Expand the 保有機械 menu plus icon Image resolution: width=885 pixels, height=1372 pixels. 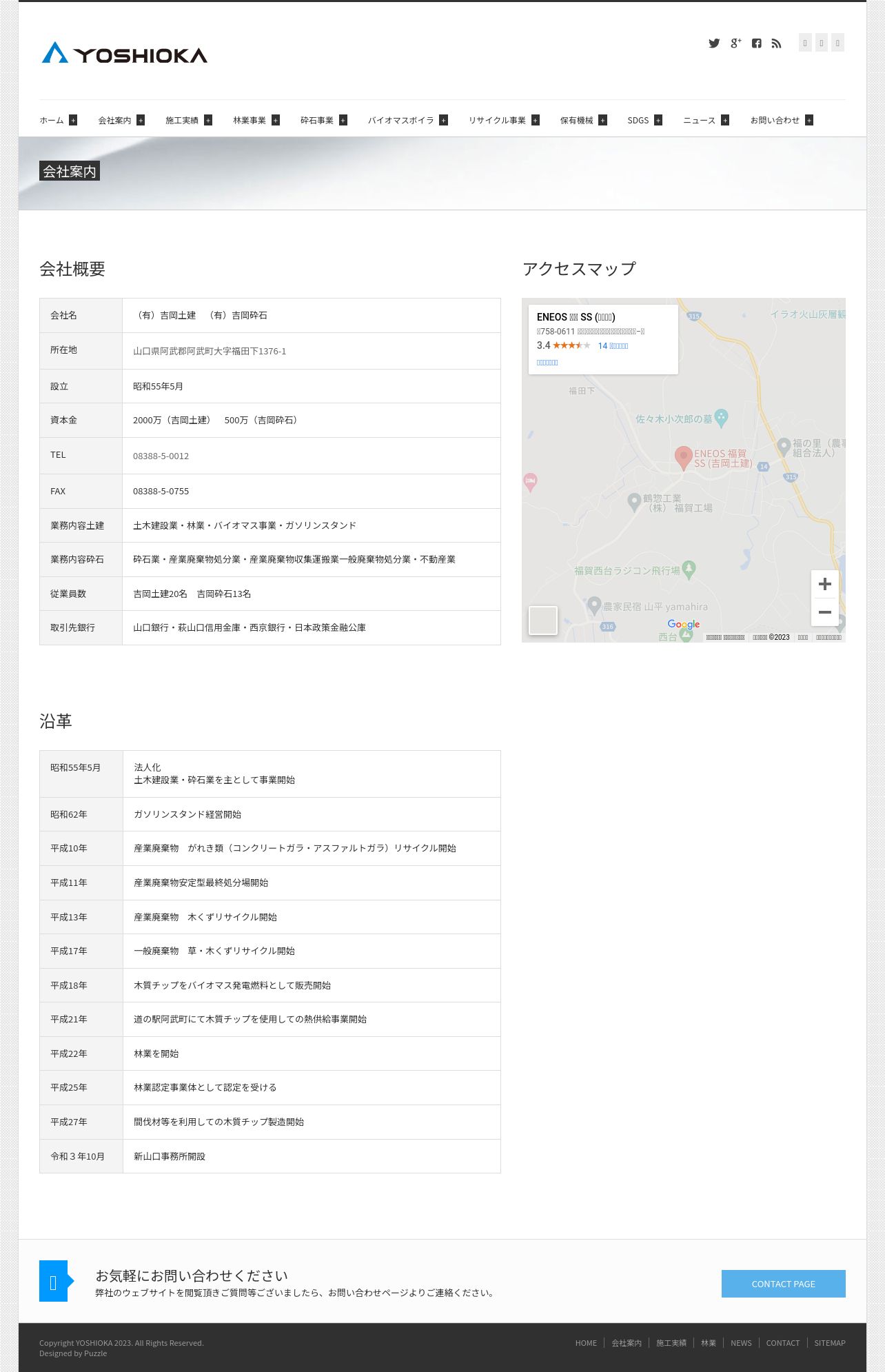click(603, 120)
